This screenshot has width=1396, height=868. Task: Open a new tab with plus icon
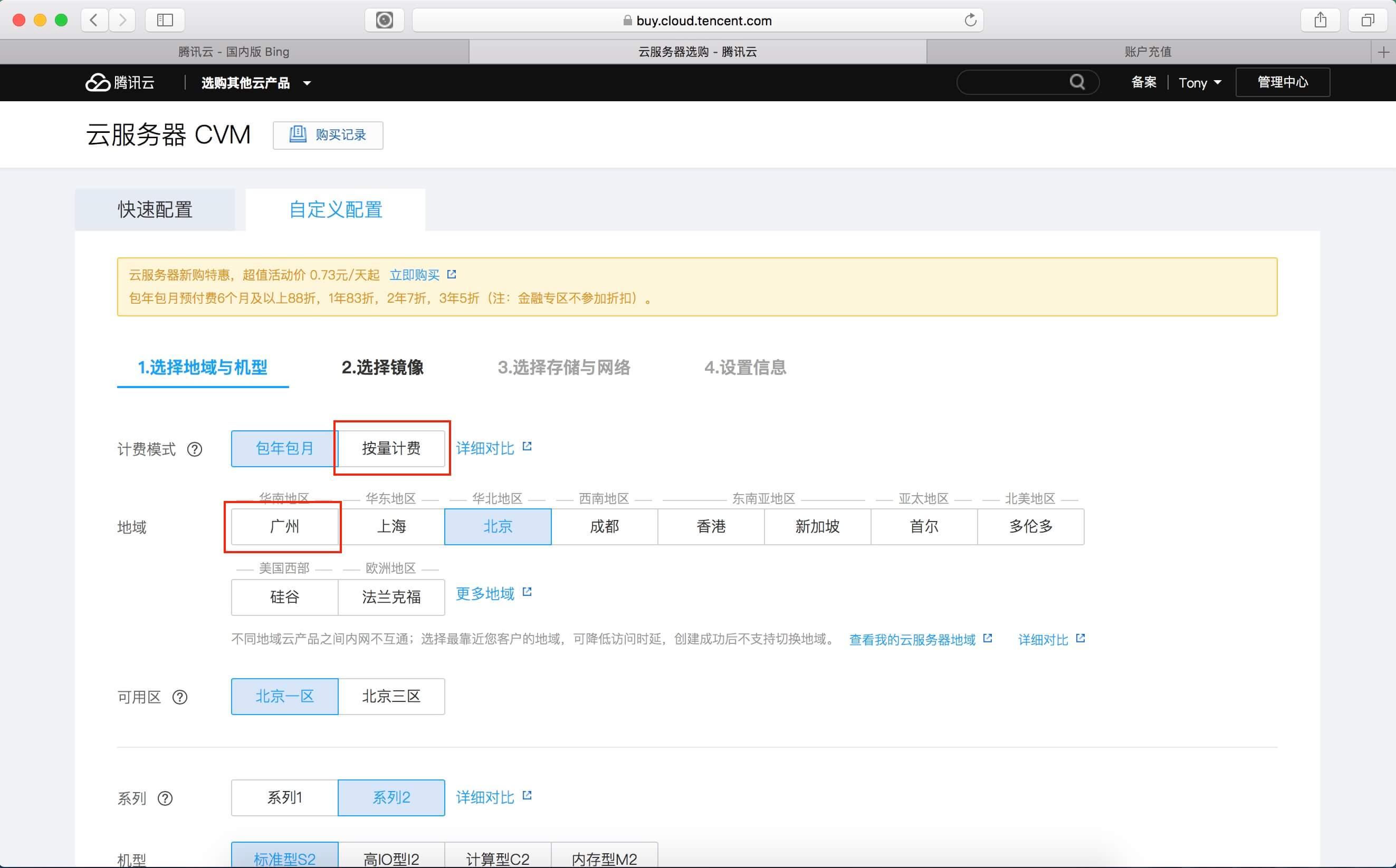1383,52
